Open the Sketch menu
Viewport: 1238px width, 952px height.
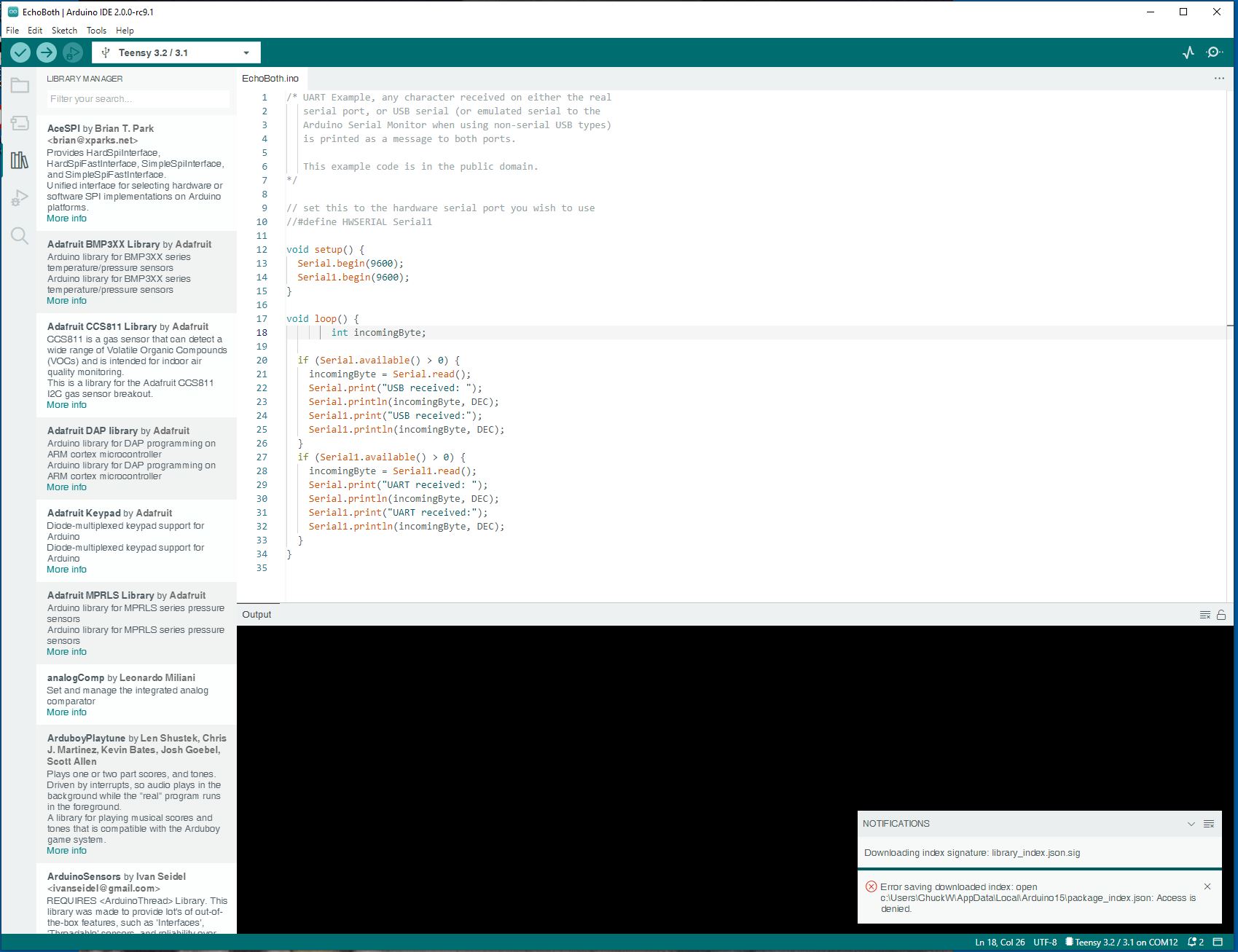click(64, 30)
